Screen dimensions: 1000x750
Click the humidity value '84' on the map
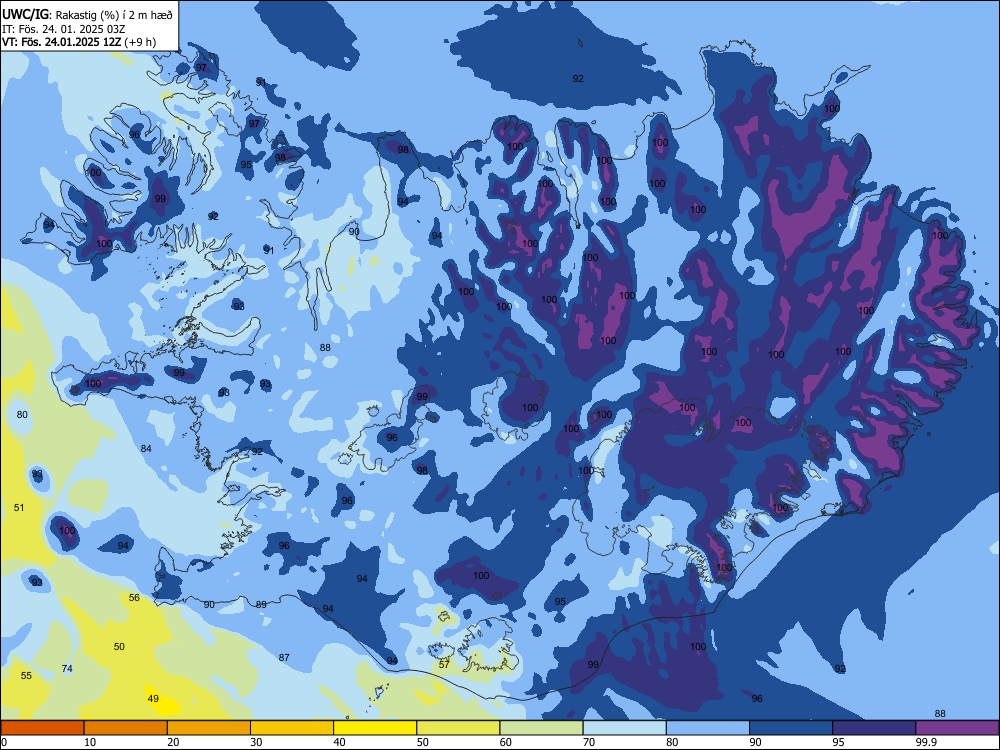[146, 448]
